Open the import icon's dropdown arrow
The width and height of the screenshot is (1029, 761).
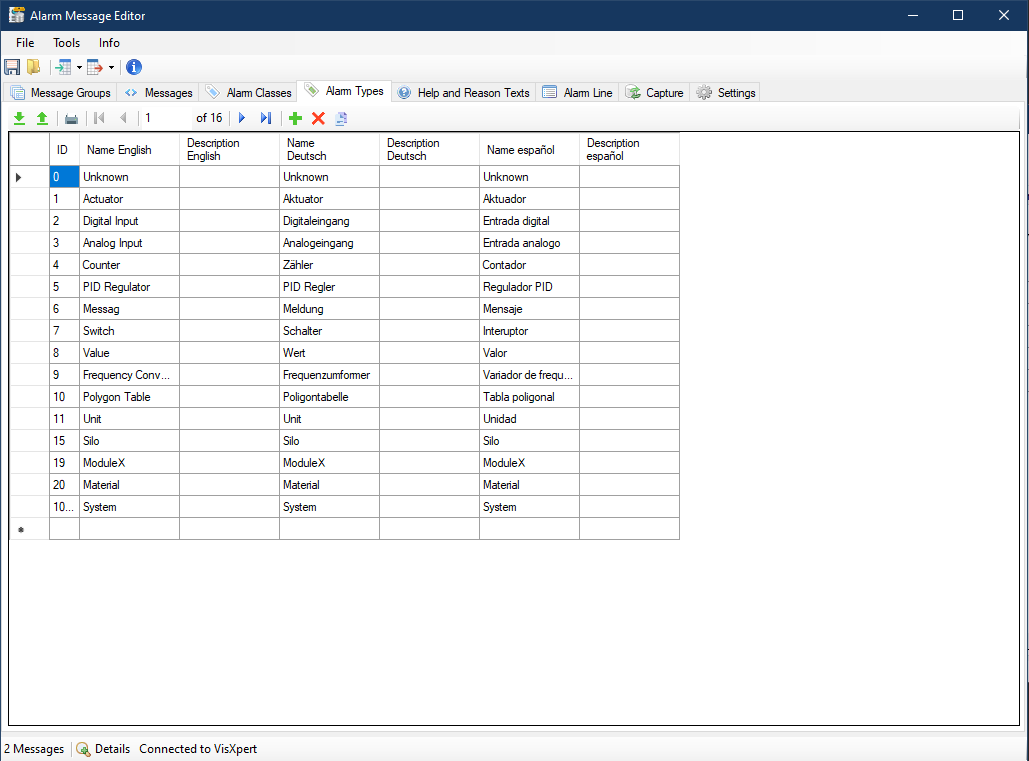click(79, 67)
